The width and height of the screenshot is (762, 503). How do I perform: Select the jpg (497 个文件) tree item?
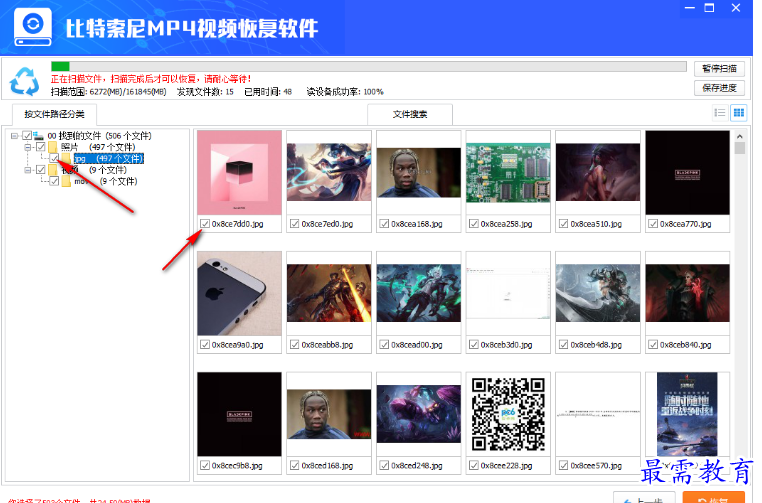pyautogui.click(x=108, y=158)
